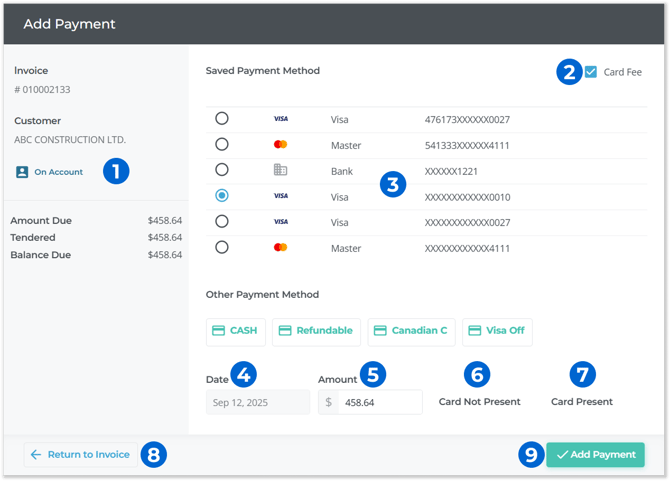Click the left arrow icon on Return to Invoice
670x481 pixels.
coord(36,455)
